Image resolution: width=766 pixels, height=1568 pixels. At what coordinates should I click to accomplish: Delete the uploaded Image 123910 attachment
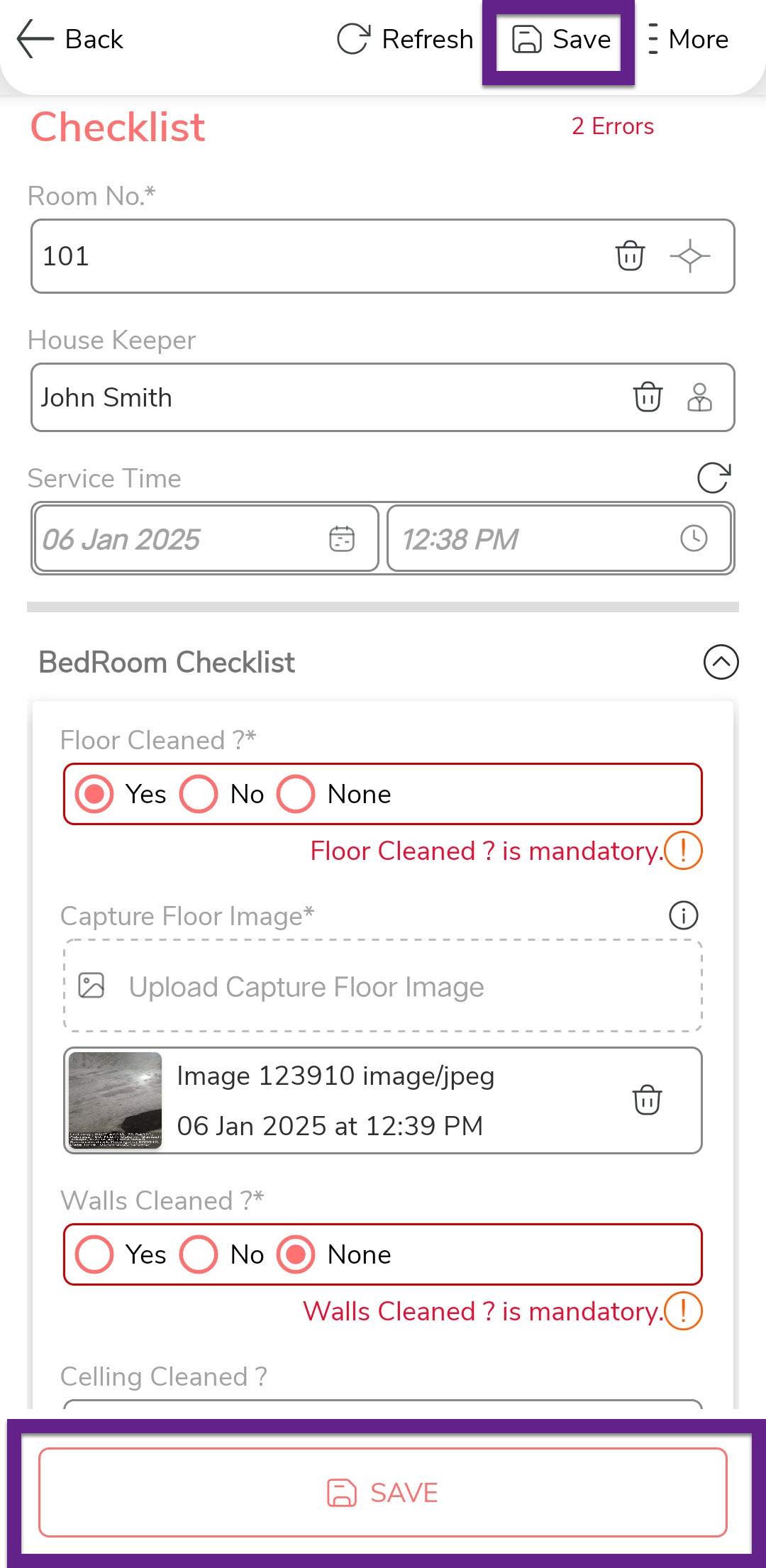tap(647, 1100)
